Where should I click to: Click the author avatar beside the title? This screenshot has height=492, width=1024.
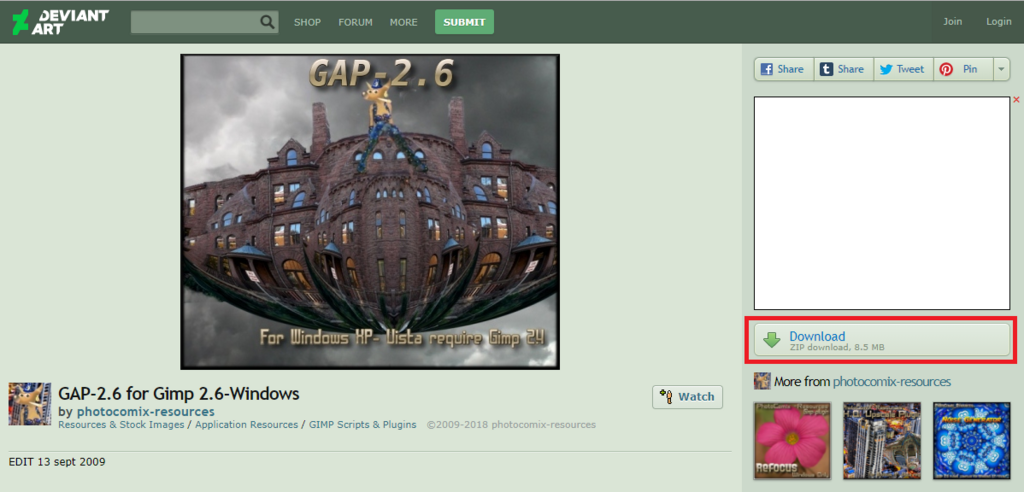coord(29,404)
